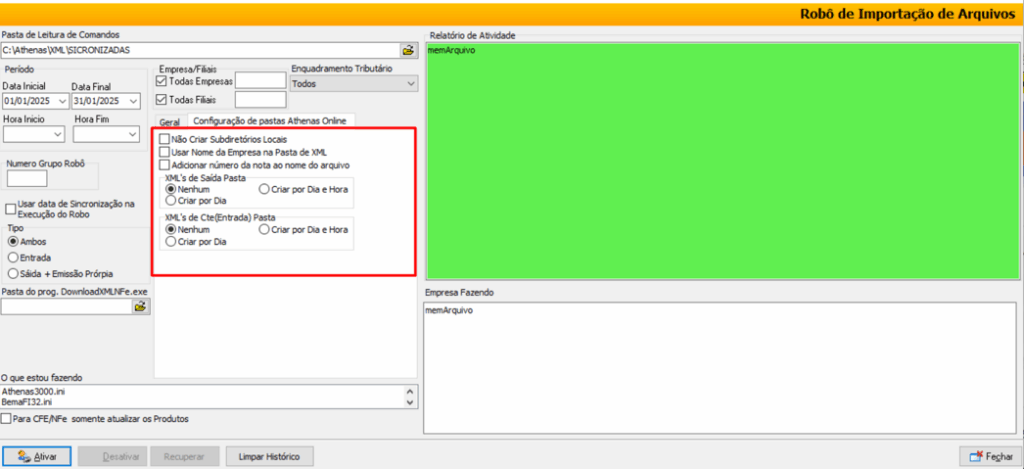The image size is (1024, 469).
Task: Expand the Enquadramento Tributário dropdown
Action: click(410, 85)
